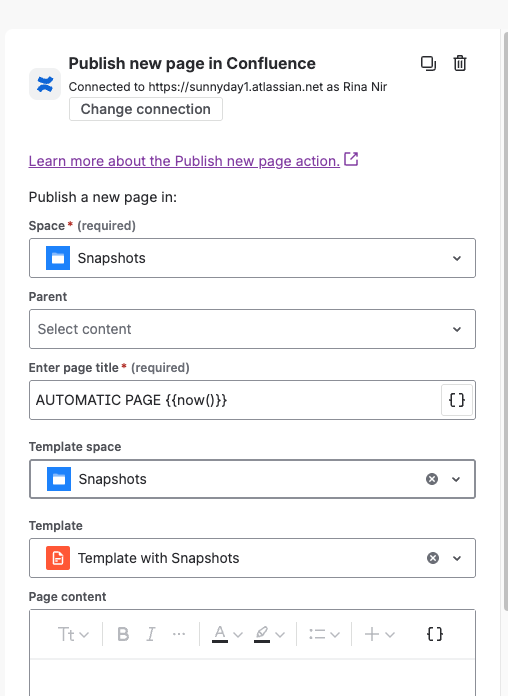Viewport: 508px width, 696px height.
Task: Expand the Space dropdown showing Snapshots
Action: (252, 258)
